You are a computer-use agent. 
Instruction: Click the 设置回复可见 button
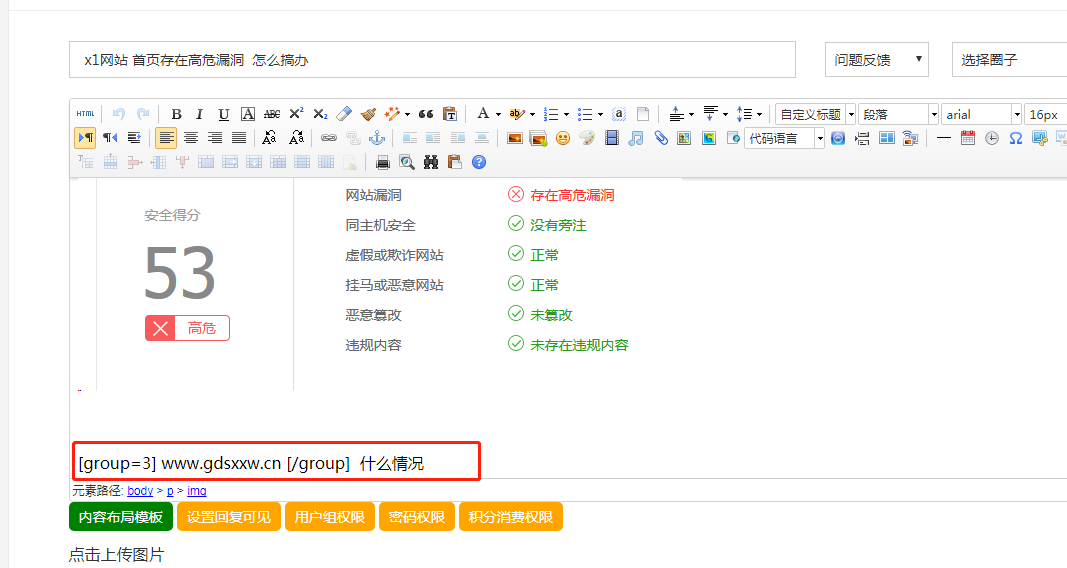click(x=228, y=517)
